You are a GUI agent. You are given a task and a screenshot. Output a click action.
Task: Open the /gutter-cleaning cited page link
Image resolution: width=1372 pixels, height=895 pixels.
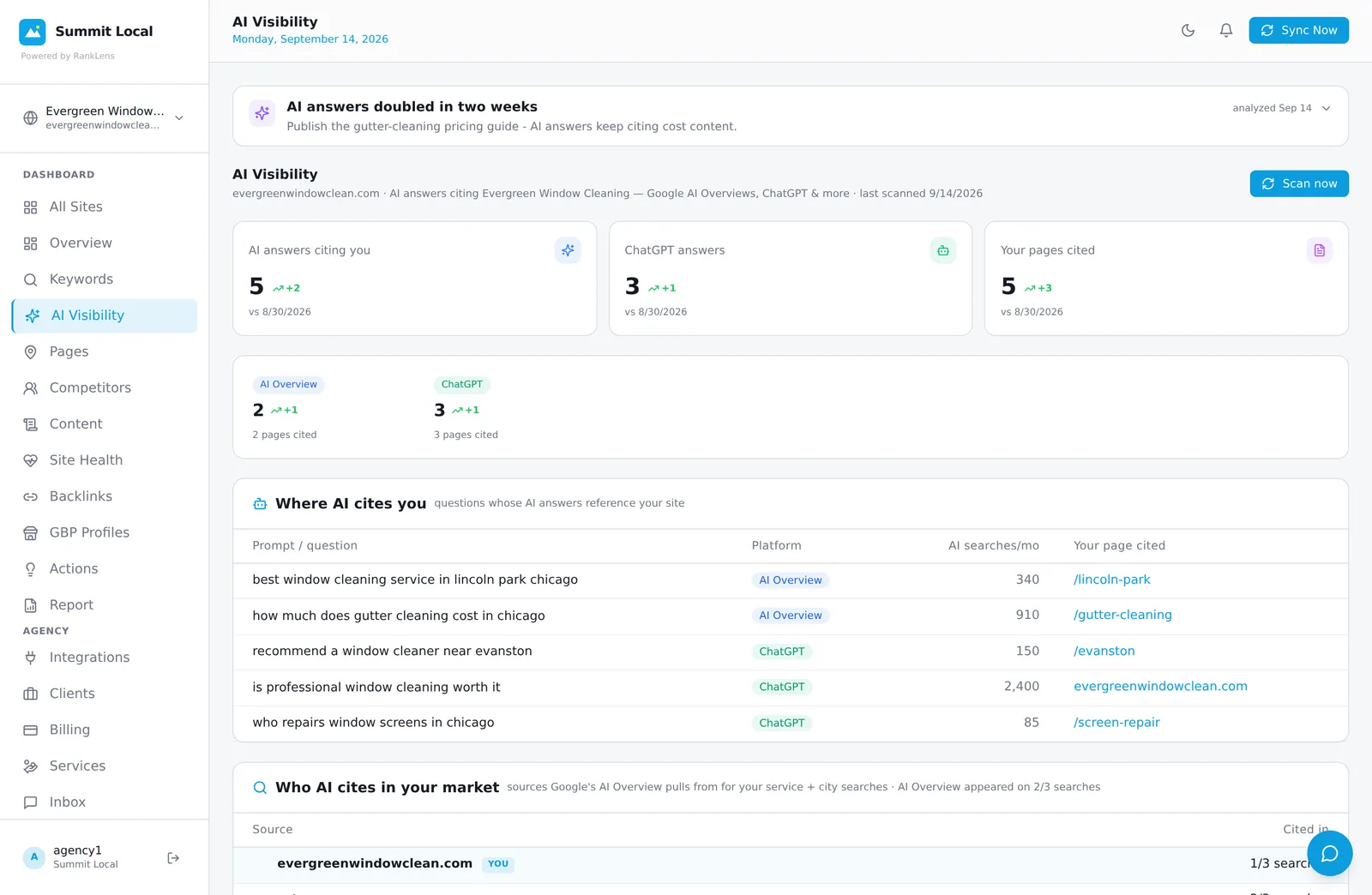(1122, 615)
